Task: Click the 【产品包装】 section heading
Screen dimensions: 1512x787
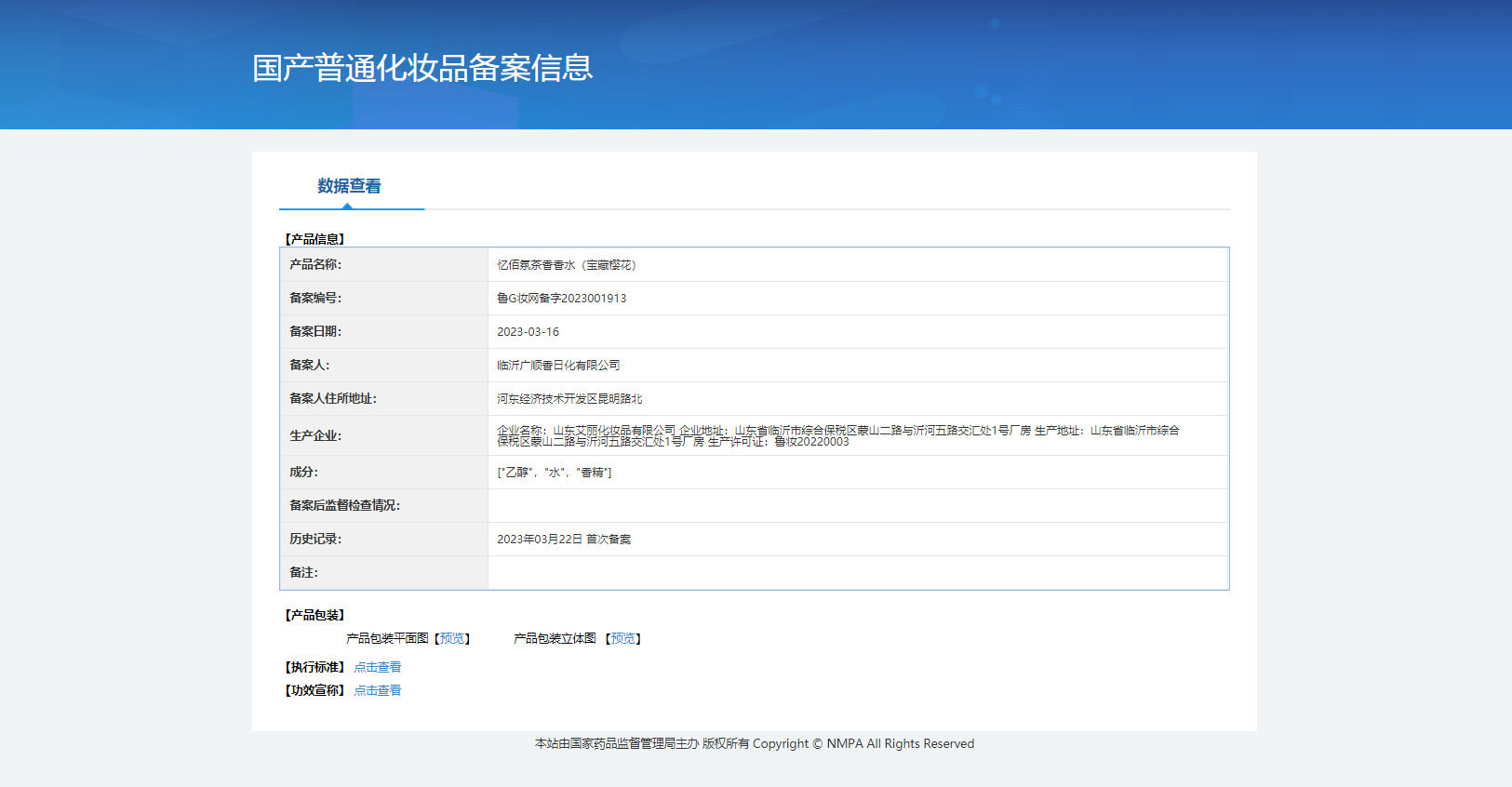Action: pos(314,615)
